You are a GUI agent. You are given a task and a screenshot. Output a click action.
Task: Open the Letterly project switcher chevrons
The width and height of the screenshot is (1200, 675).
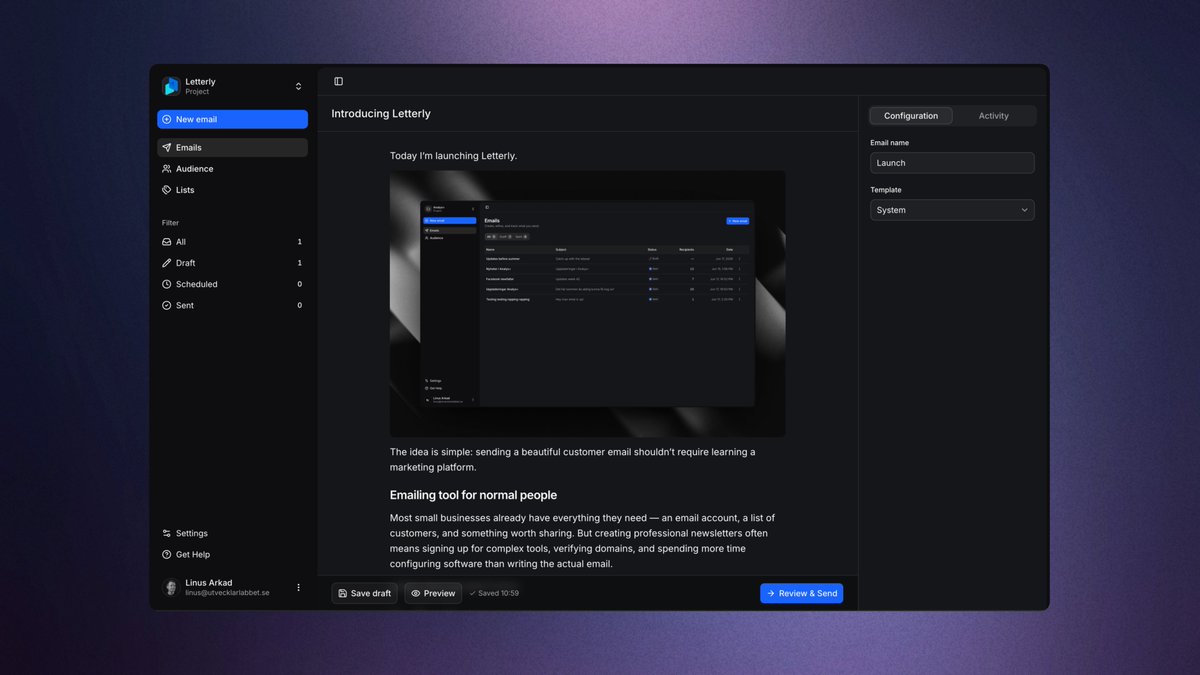point(298,86)
